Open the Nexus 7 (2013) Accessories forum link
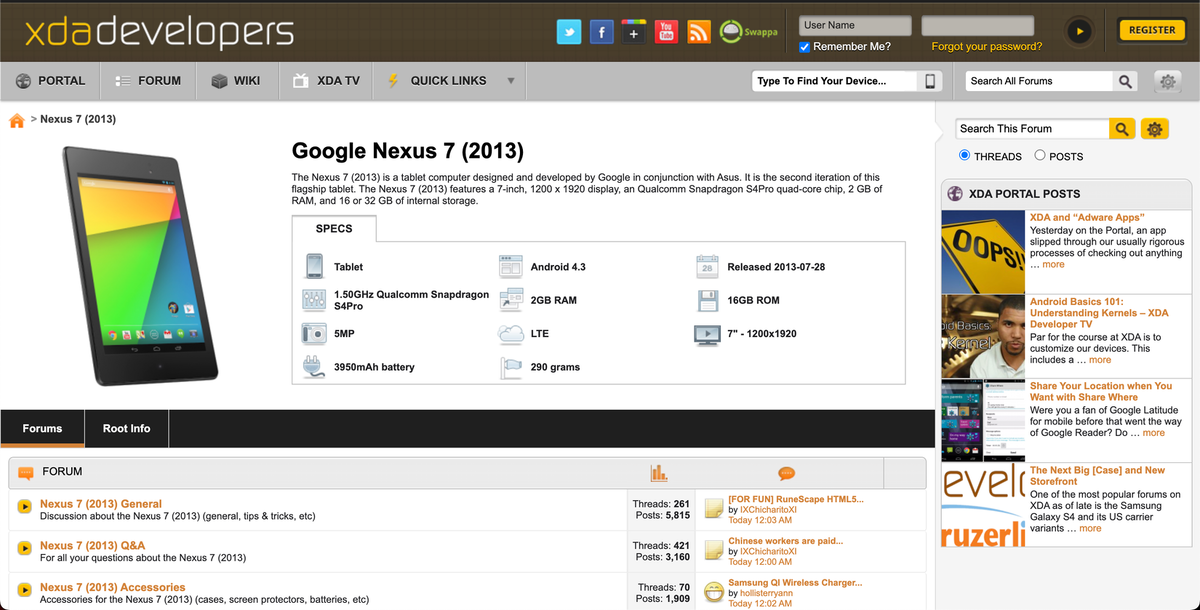 (112, 587)
